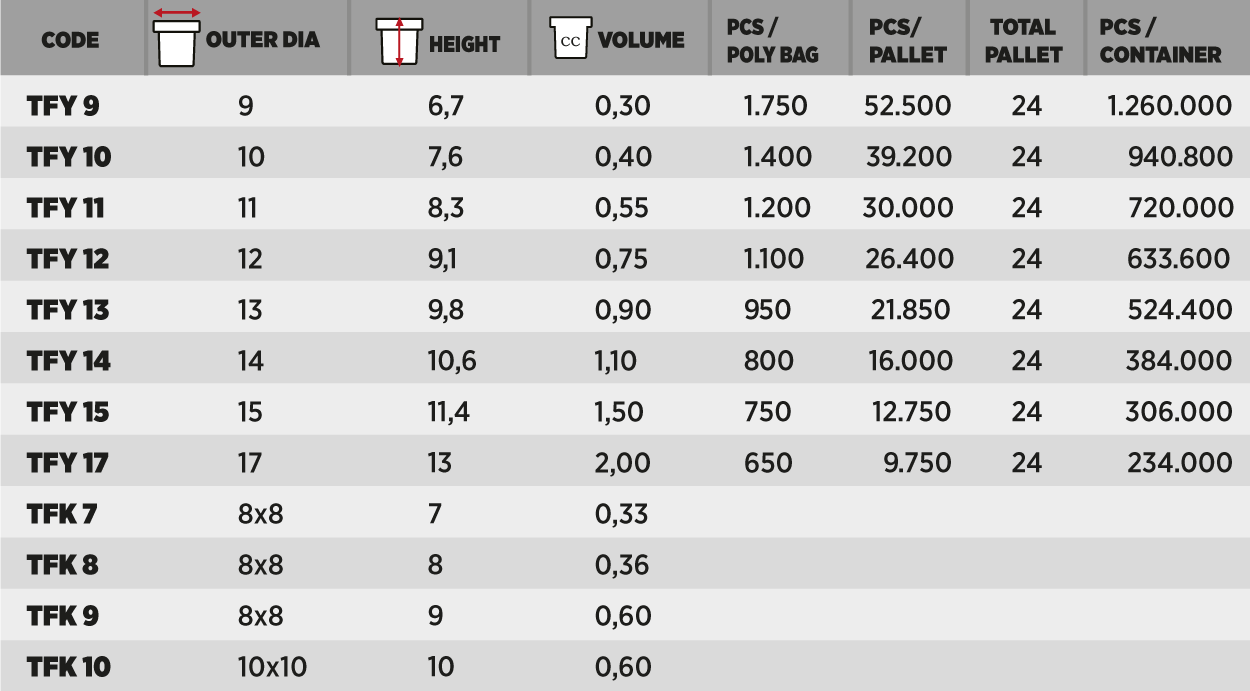Select the PCS / CONTAINER header

(1160, 41)
